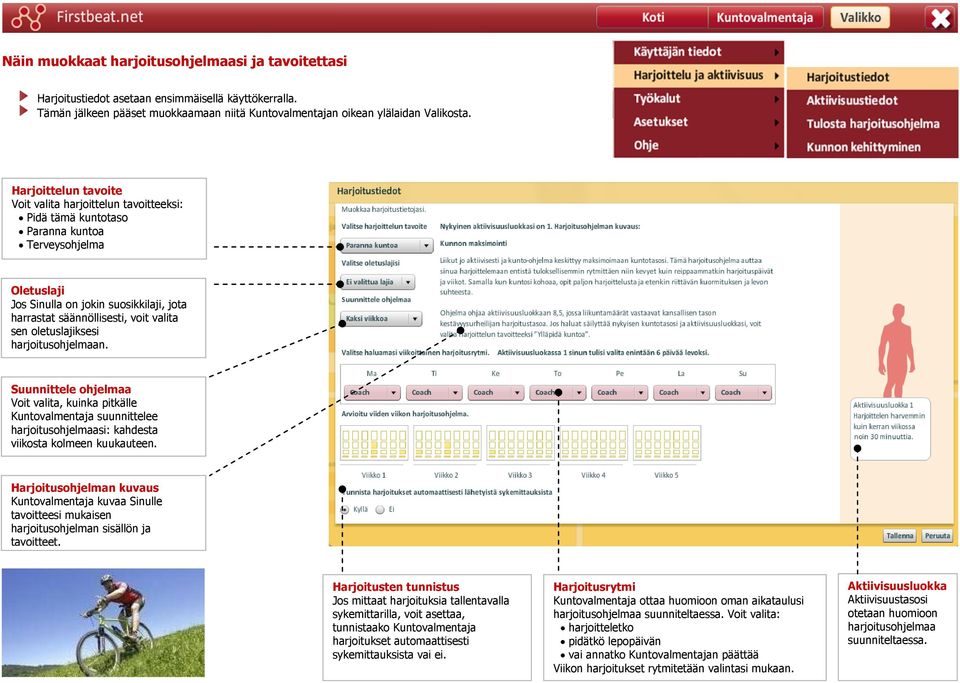The height and width of the screenshot is (683, 960).
Task: Click Käyttäjän tiedot submenu arrow
Action: [x=776, y=53]
